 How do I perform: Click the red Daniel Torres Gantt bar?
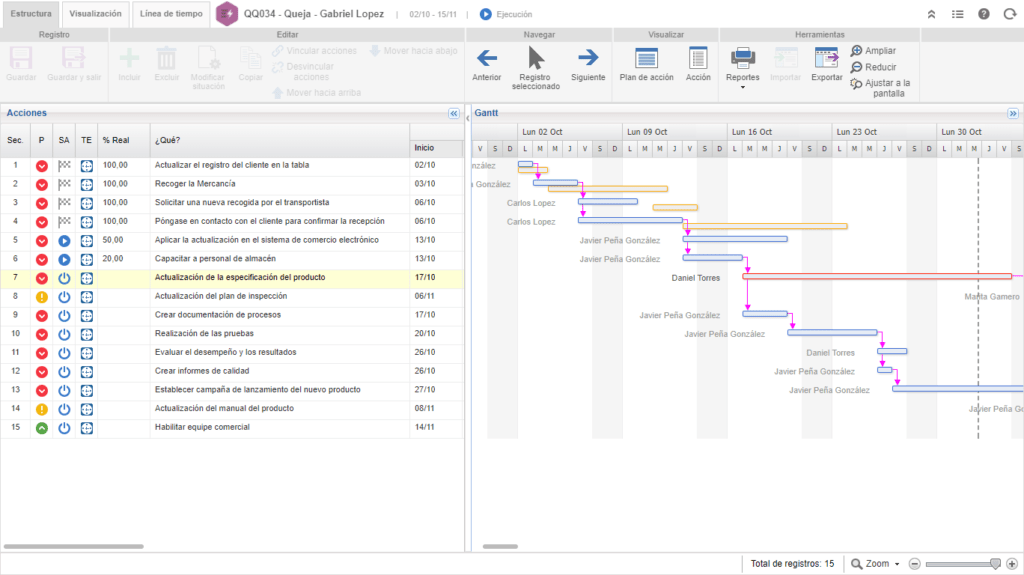876,277
